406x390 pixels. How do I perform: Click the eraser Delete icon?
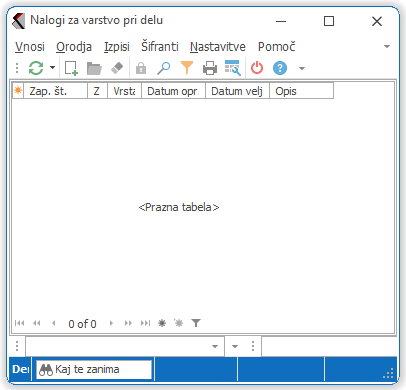[x=117, y=68]
